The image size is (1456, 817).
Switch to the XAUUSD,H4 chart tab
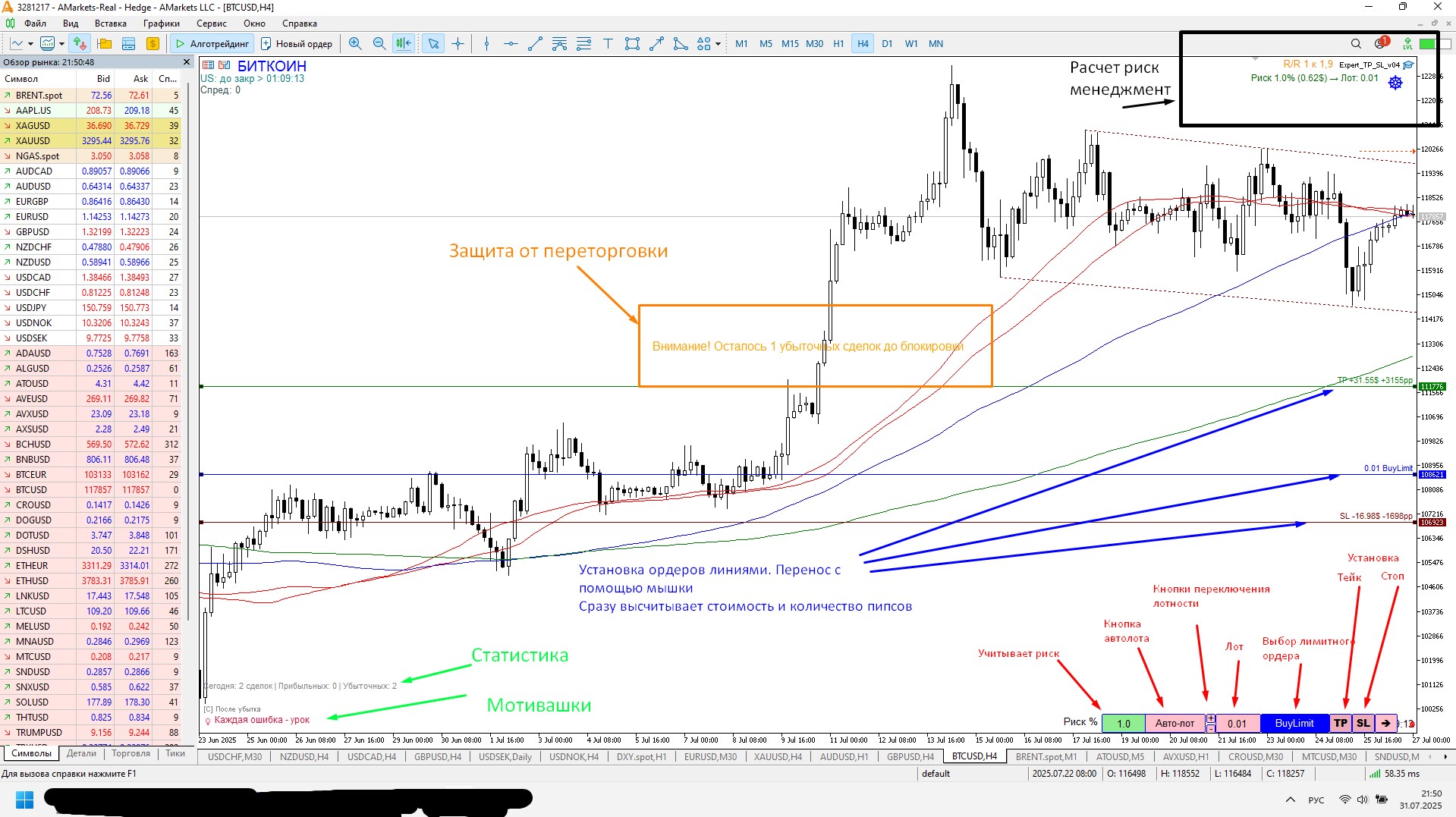tap(777, 756)
